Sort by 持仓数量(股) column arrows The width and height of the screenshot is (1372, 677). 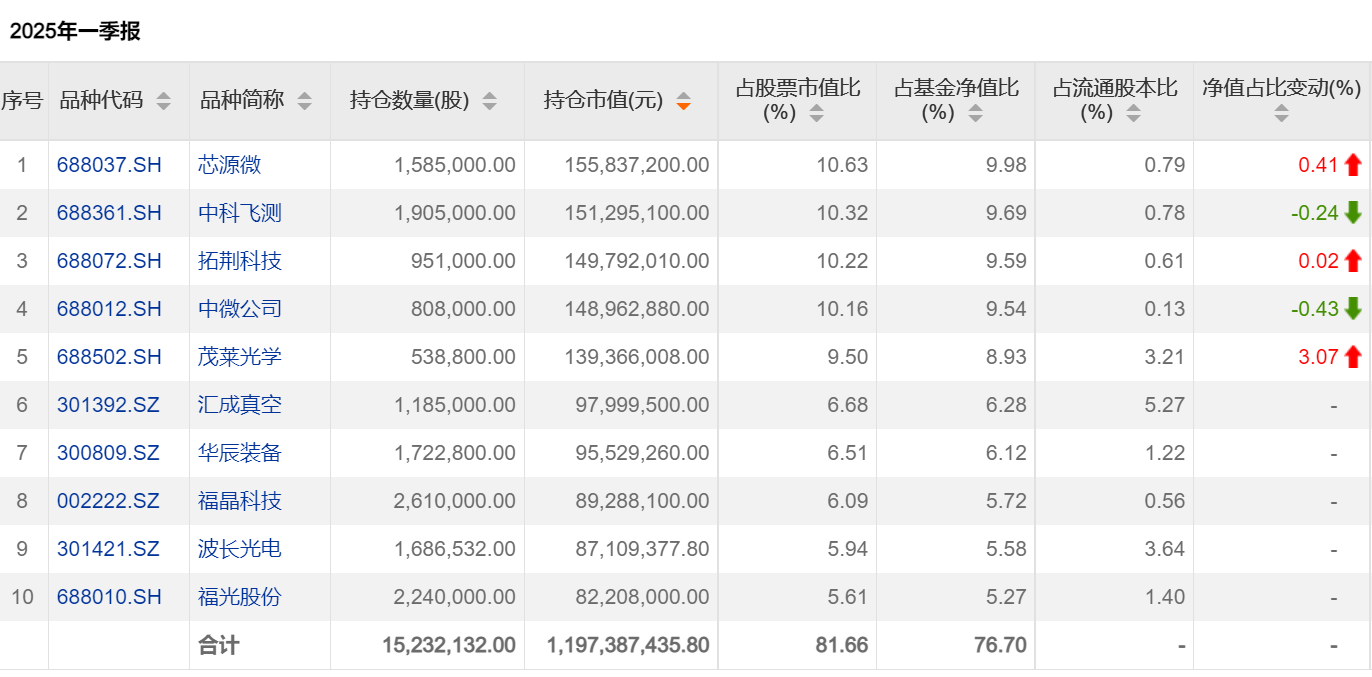[x=489, y=101]
